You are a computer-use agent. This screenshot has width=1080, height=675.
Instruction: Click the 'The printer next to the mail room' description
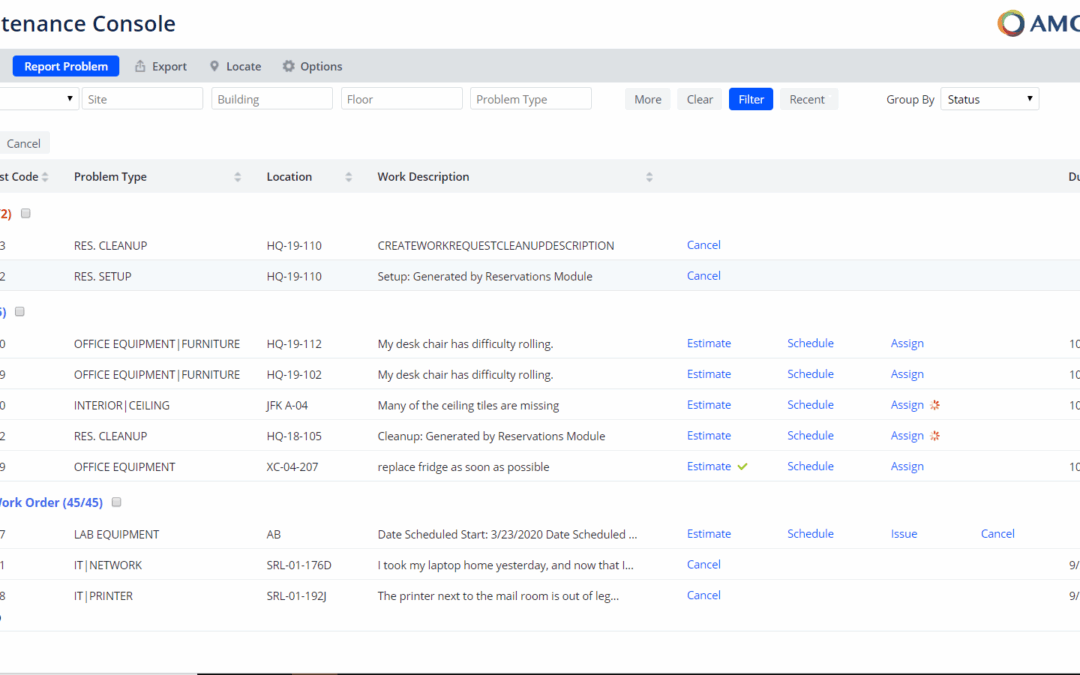pyautogui.click(x=498, y=596)
